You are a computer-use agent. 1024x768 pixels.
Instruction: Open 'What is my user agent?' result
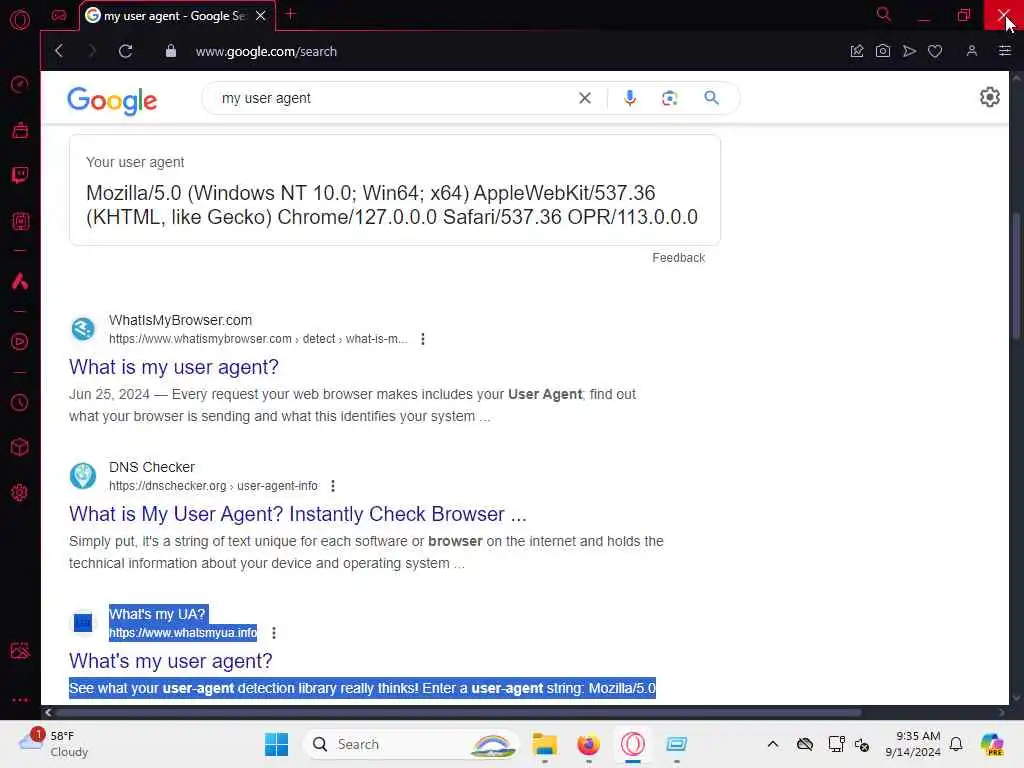point(174,366)
